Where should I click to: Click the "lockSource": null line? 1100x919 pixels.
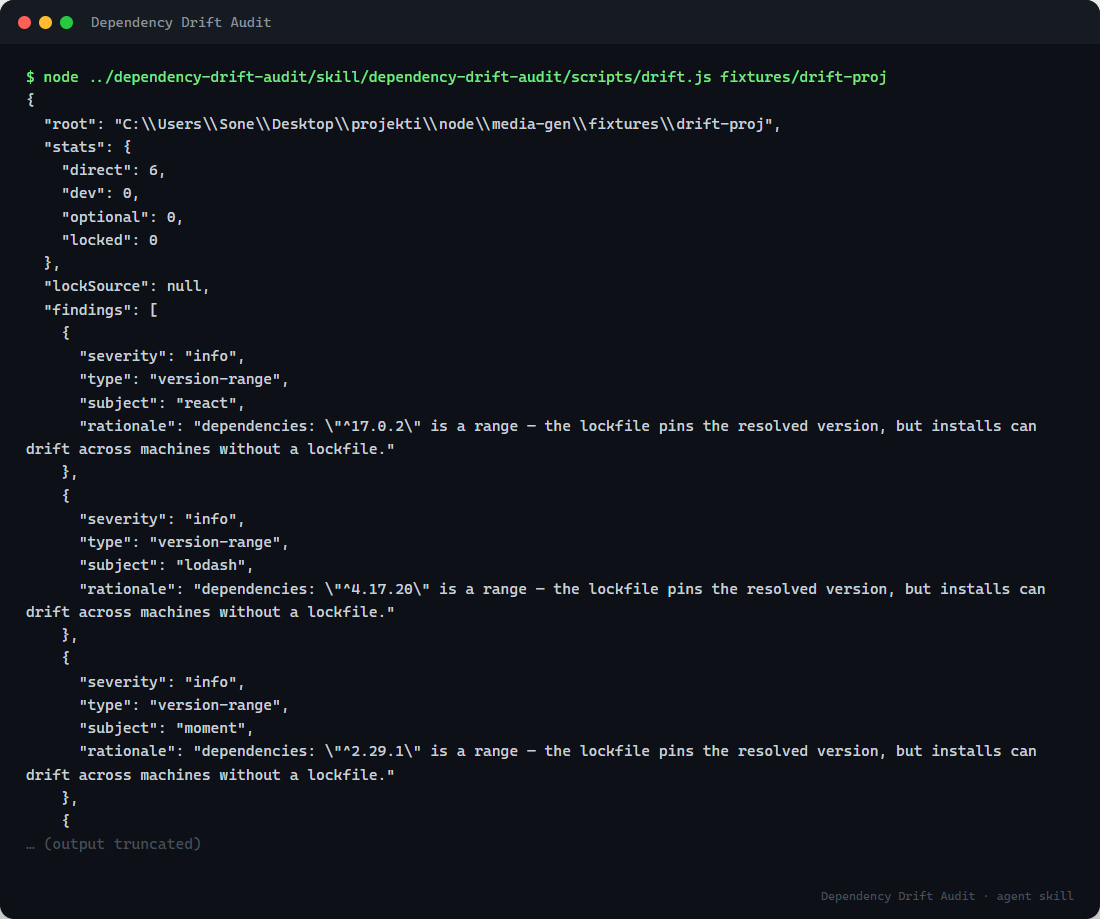[x=126, y=286]
